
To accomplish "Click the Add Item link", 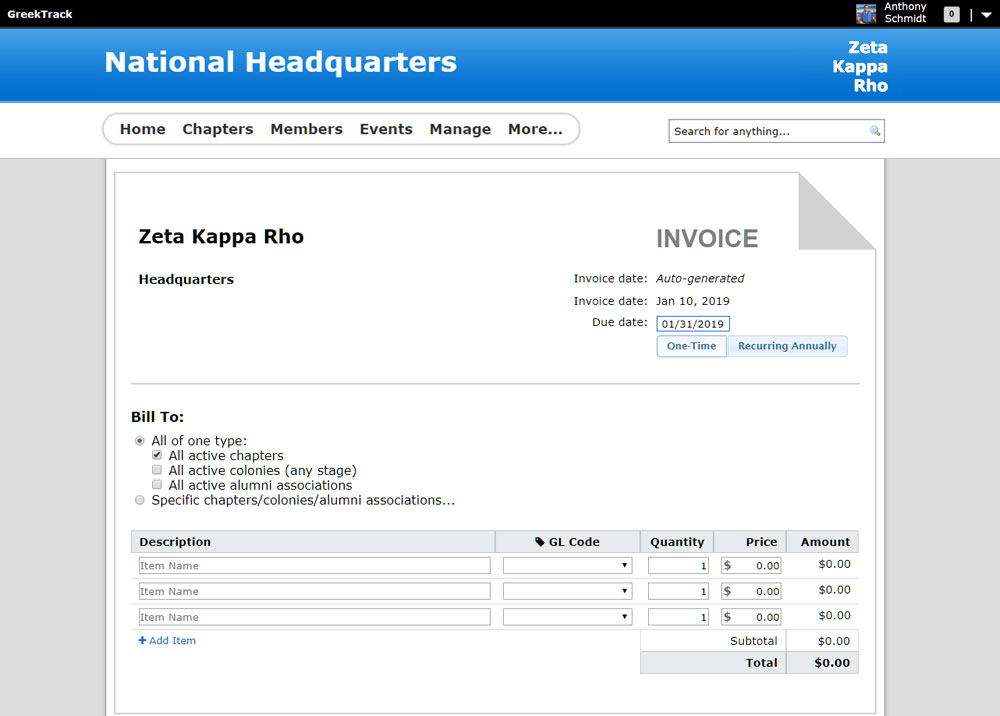I will pos(167,641).
